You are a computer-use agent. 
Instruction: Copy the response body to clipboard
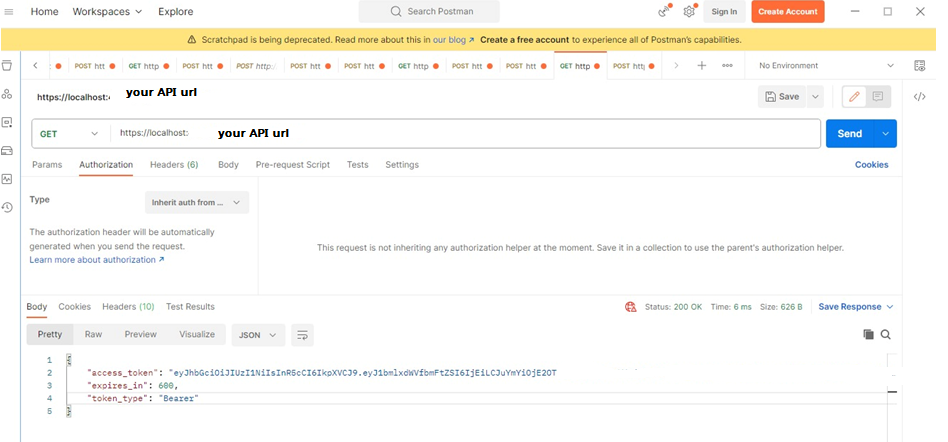pyautogui.click(x=868, y=334)
